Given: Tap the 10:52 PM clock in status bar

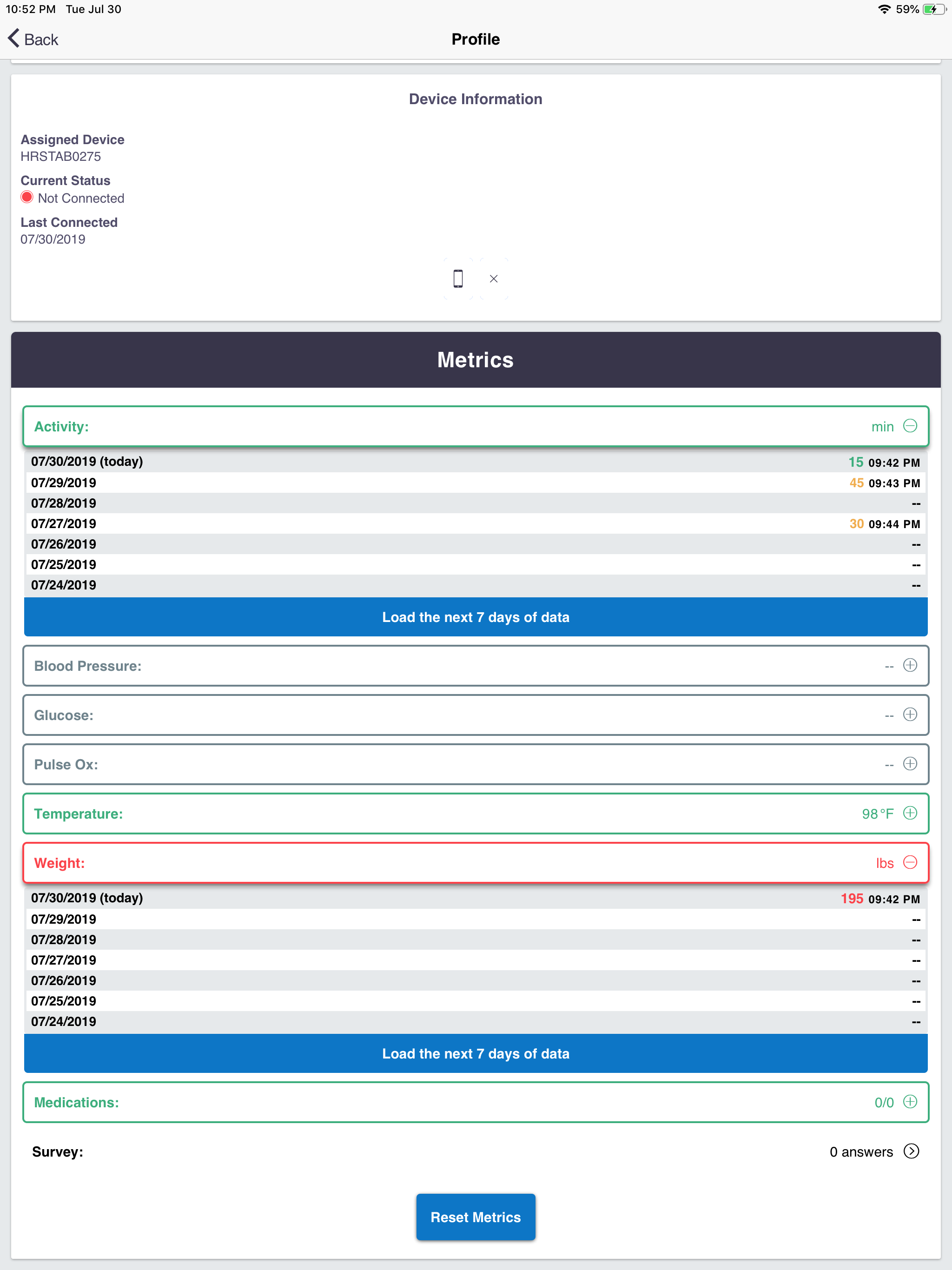Looking at the screenshot, I should point(30,9).
